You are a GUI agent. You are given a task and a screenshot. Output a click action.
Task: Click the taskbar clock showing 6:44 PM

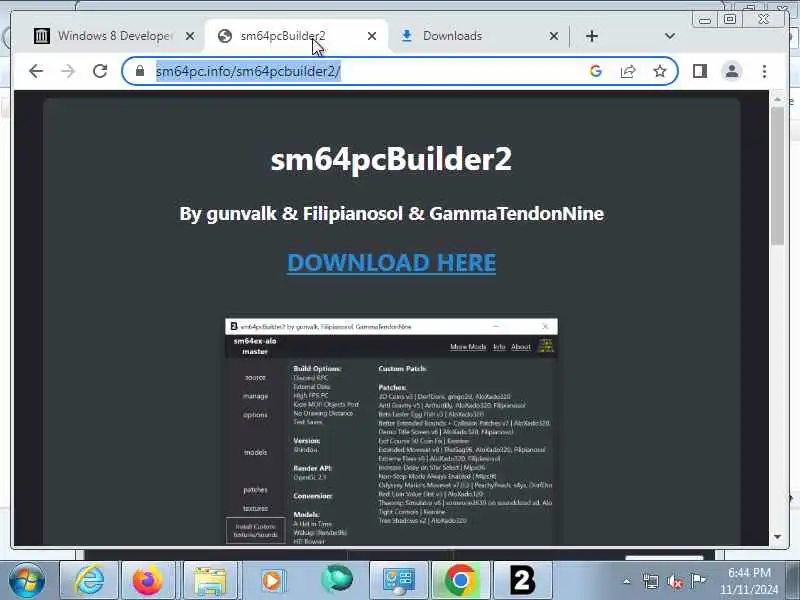click(749, 581)
